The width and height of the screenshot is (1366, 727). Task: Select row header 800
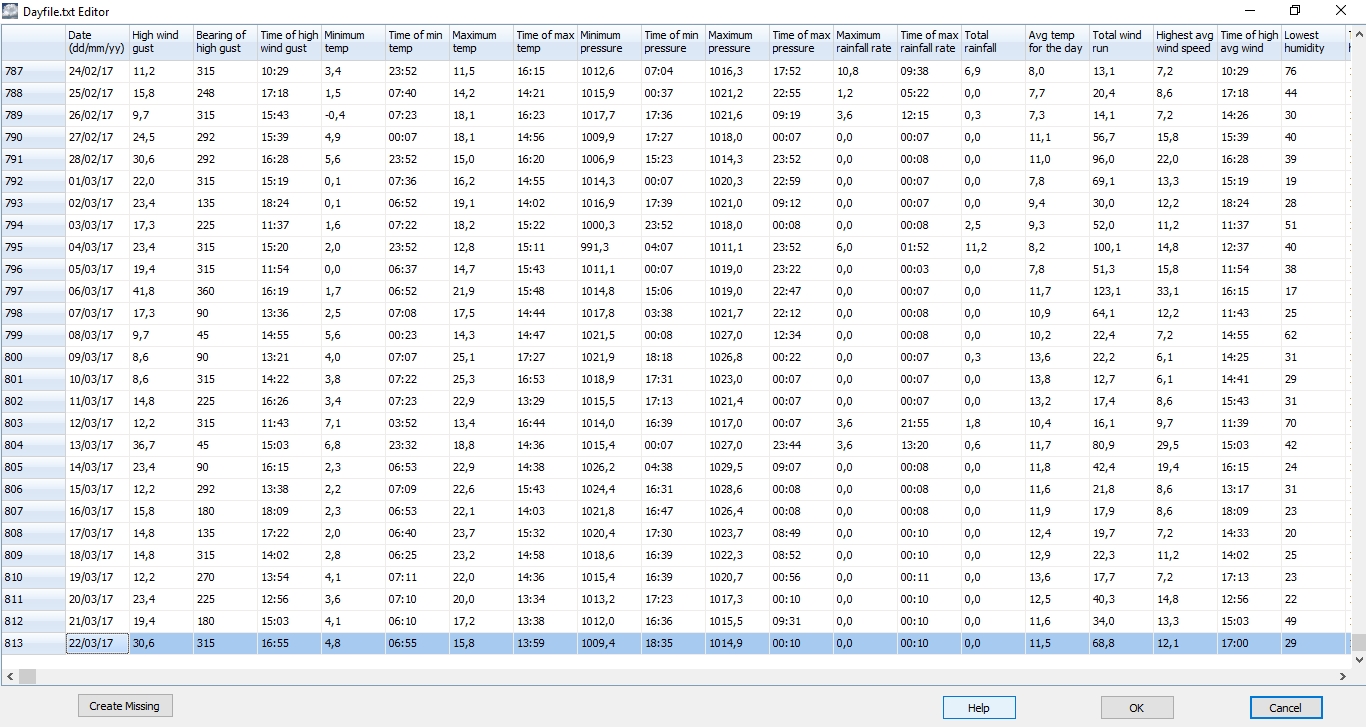pyautogui.click(x=32, y=357)
